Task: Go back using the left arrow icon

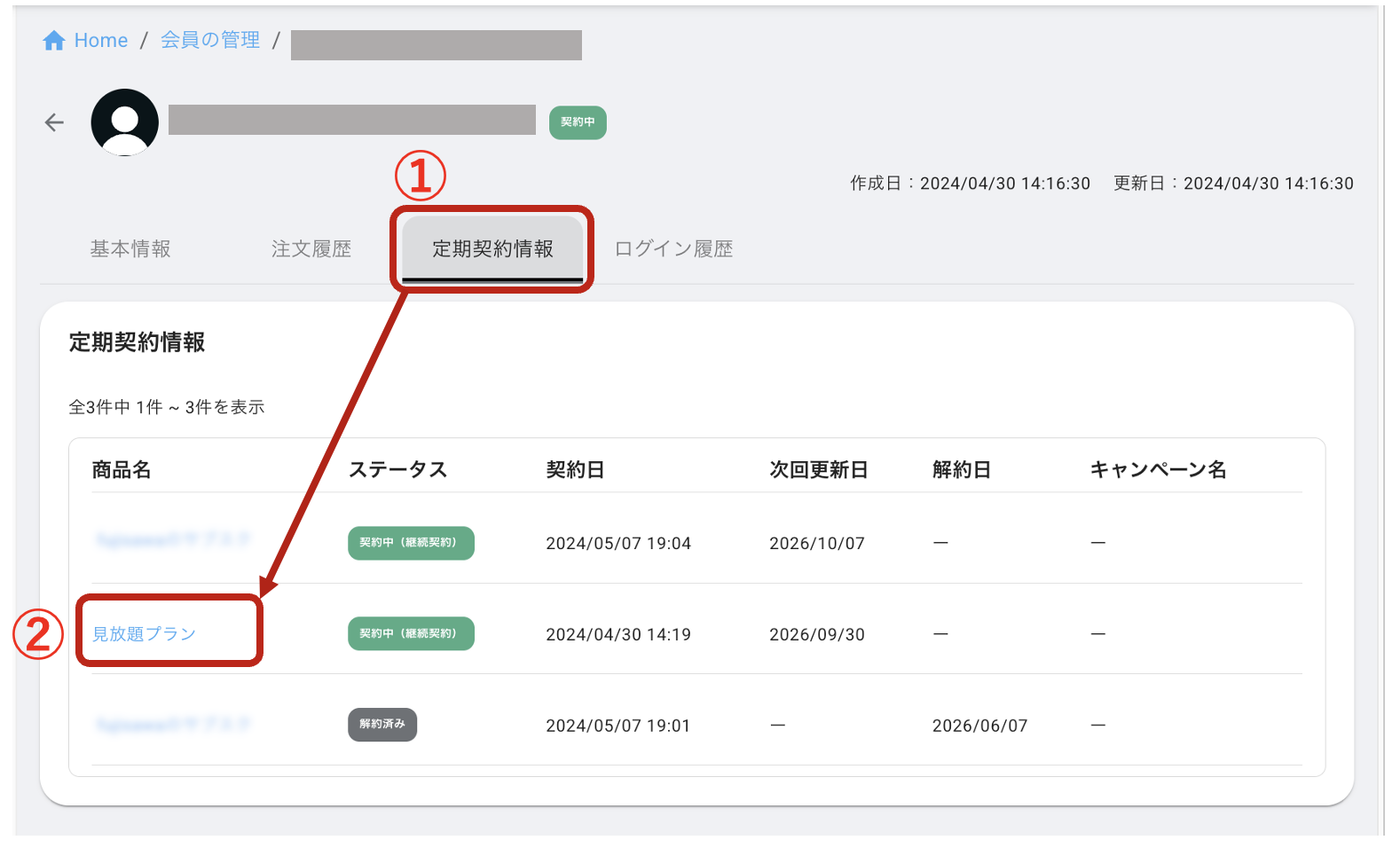Action: coord(55,122)
